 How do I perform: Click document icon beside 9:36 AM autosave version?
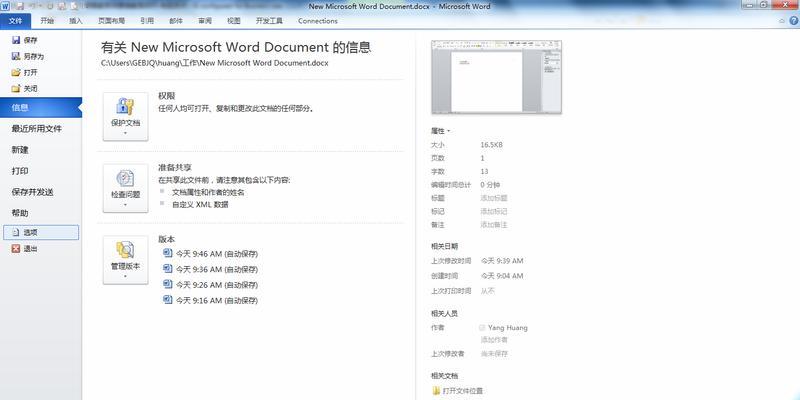click(167, 268)
